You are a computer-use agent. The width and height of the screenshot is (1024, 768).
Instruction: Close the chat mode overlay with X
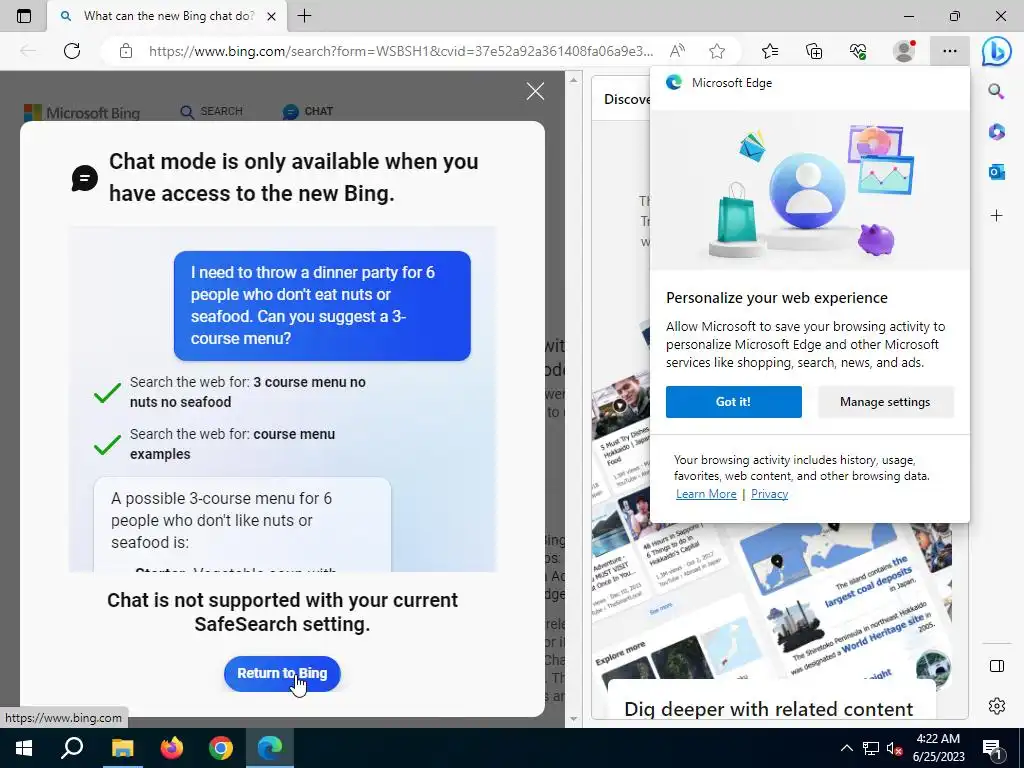[536, 91]
